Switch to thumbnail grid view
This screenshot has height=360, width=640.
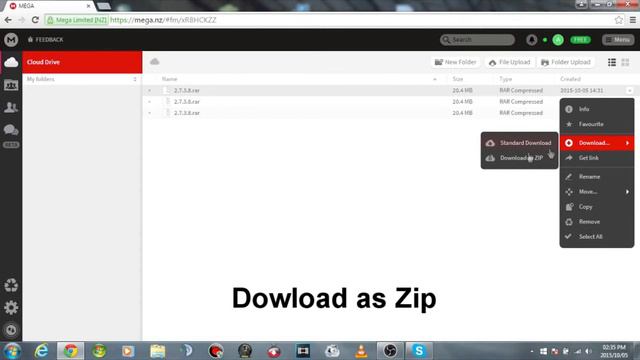[625, 62]
